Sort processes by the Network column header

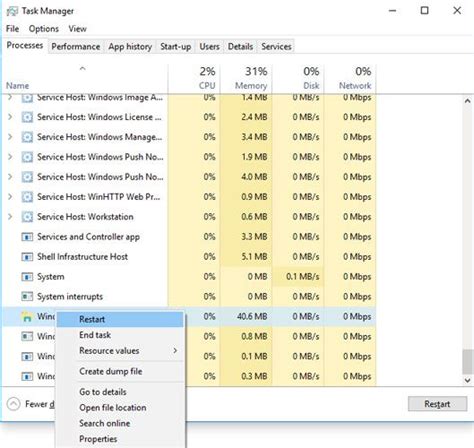[x=350, y=79]
